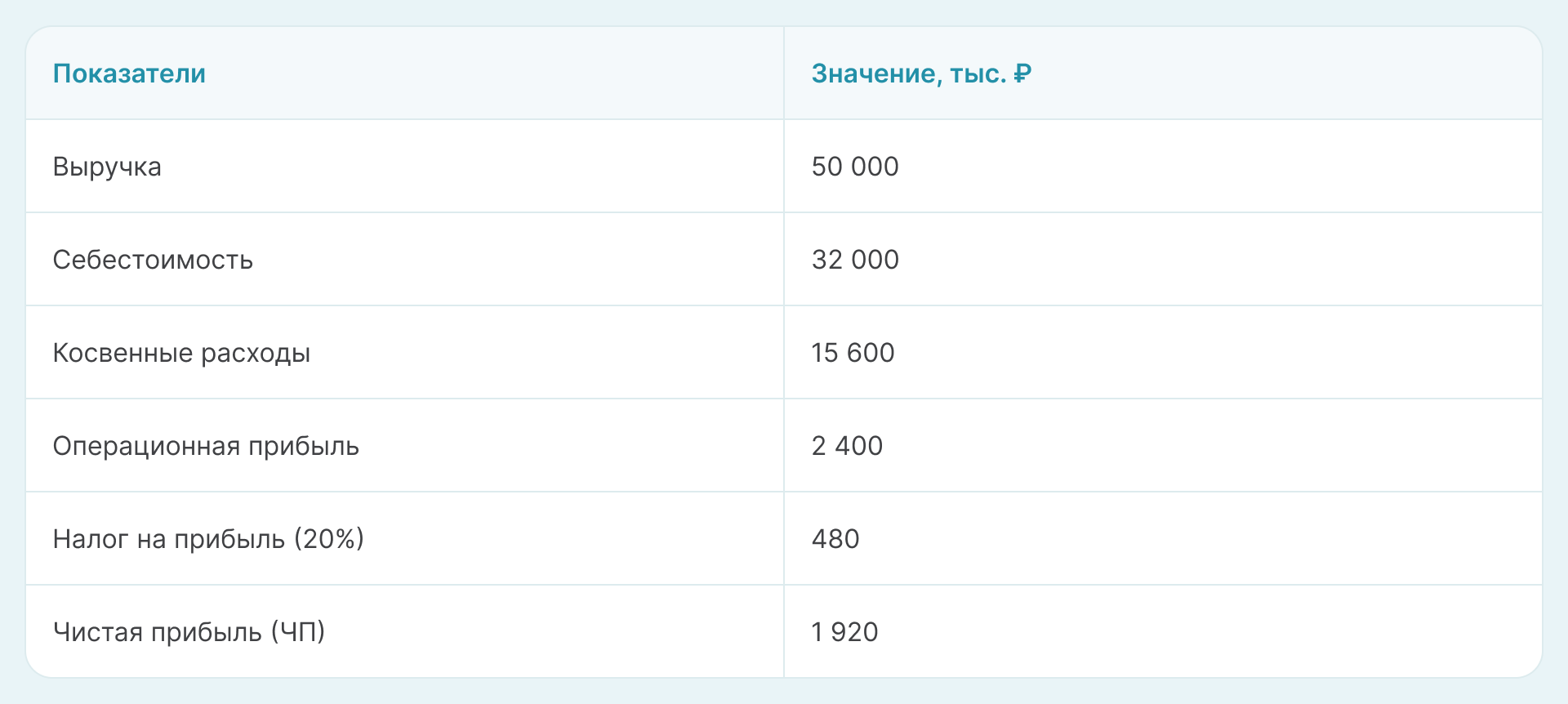This screenshot has width=1568, height=704.
Task: Click the 2 400 operating profit value
Action: tap(847, 446)
